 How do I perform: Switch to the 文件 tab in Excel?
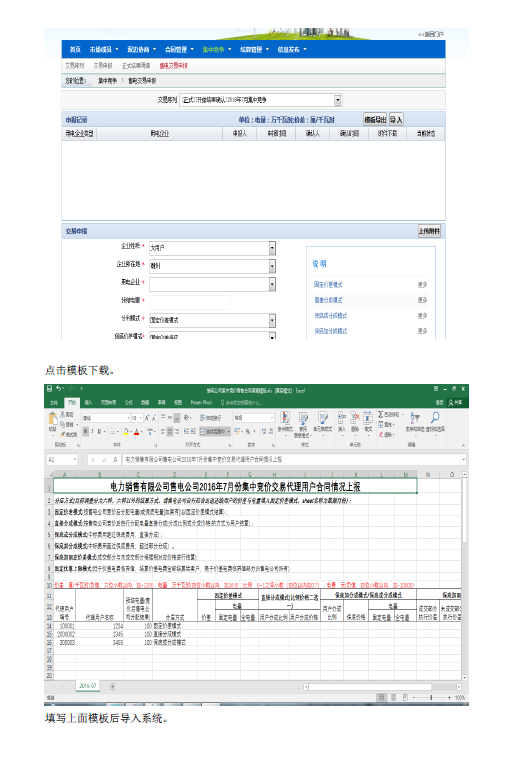54,403
